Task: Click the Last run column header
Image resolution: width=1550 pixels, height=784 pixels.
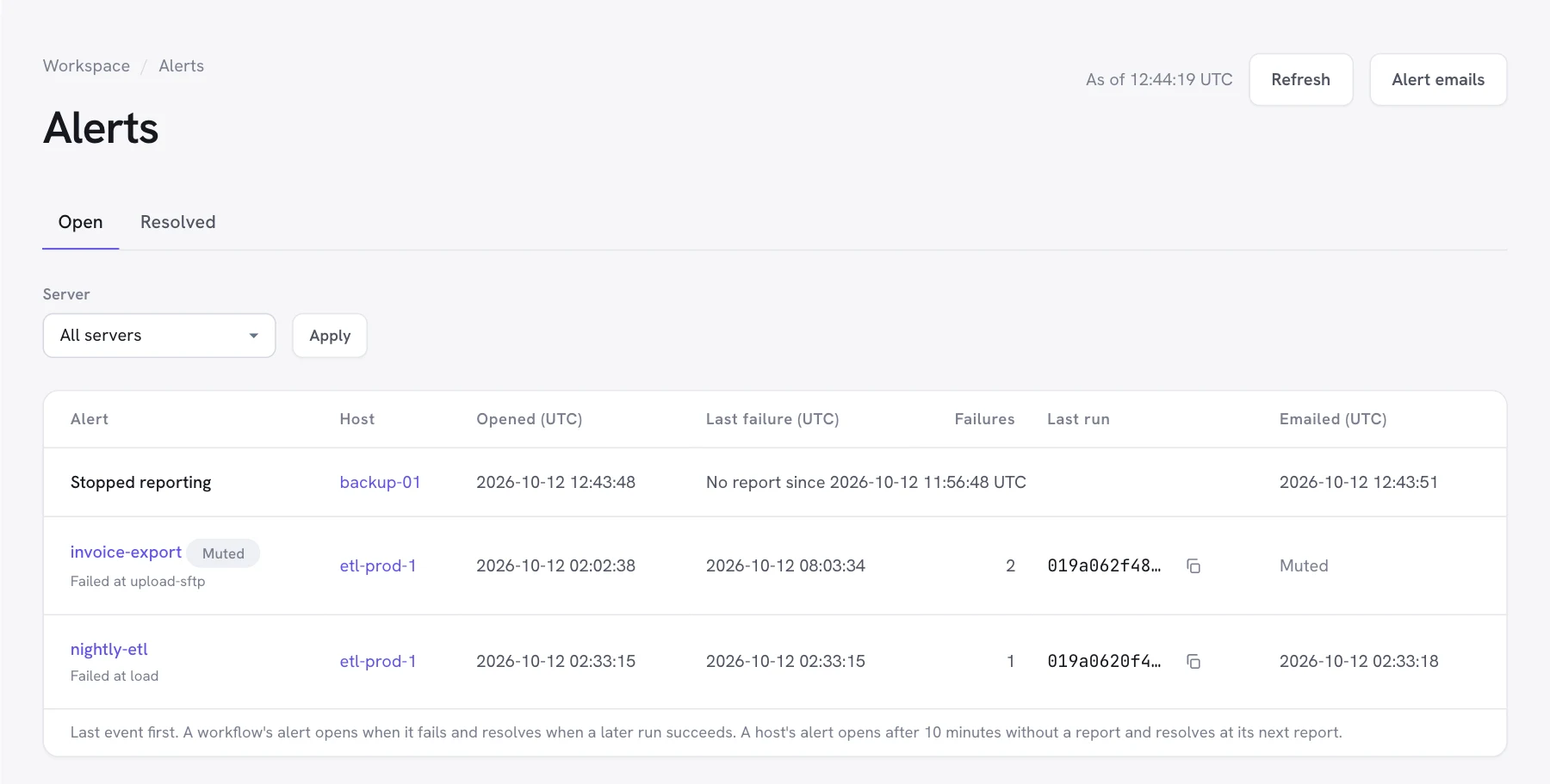Action: click(x=1078, y=419)
